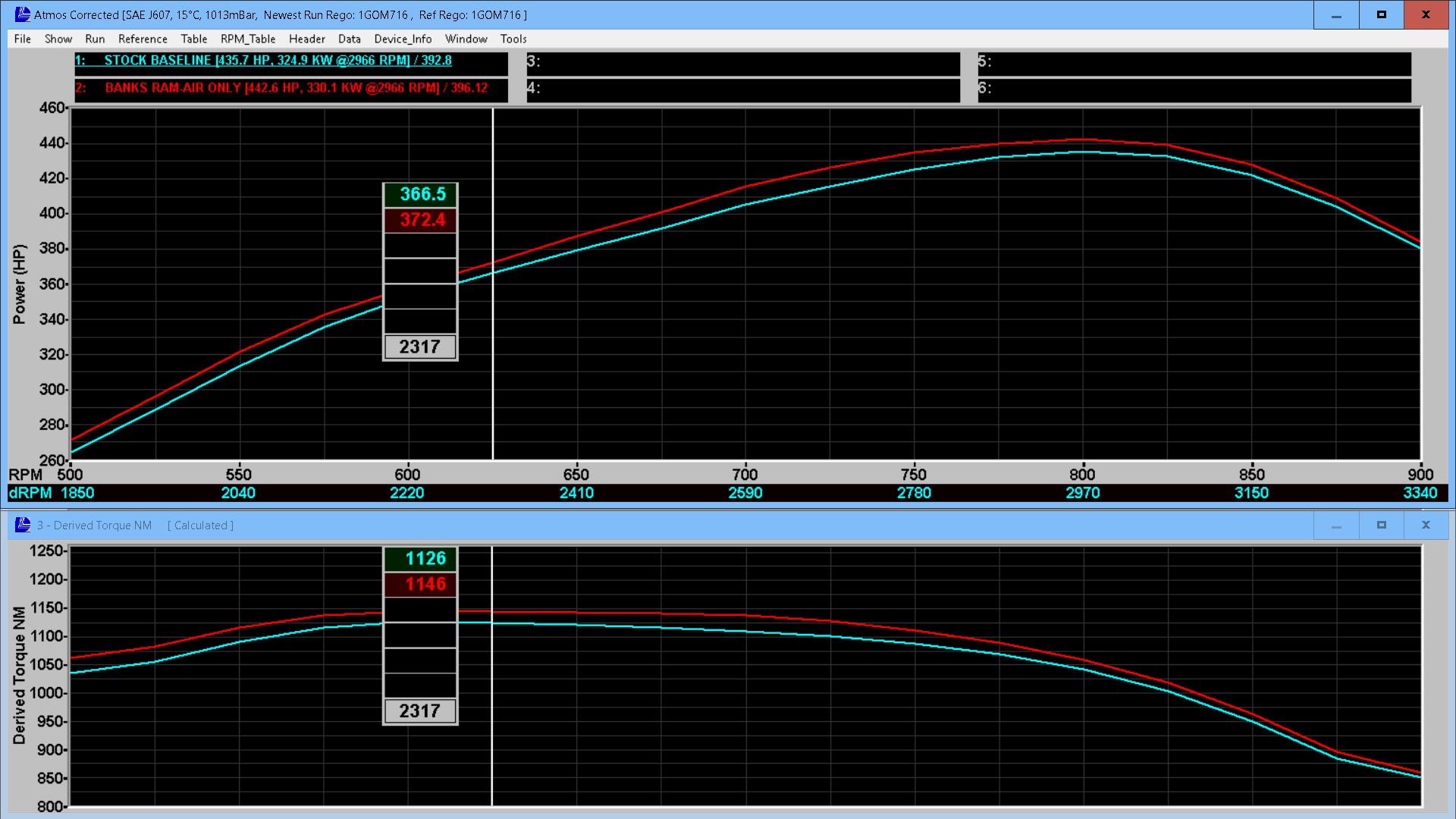Open the Reference menu
Image resolution: width=1456 pixels, height=819 pixels.
[x=143, y=39]
